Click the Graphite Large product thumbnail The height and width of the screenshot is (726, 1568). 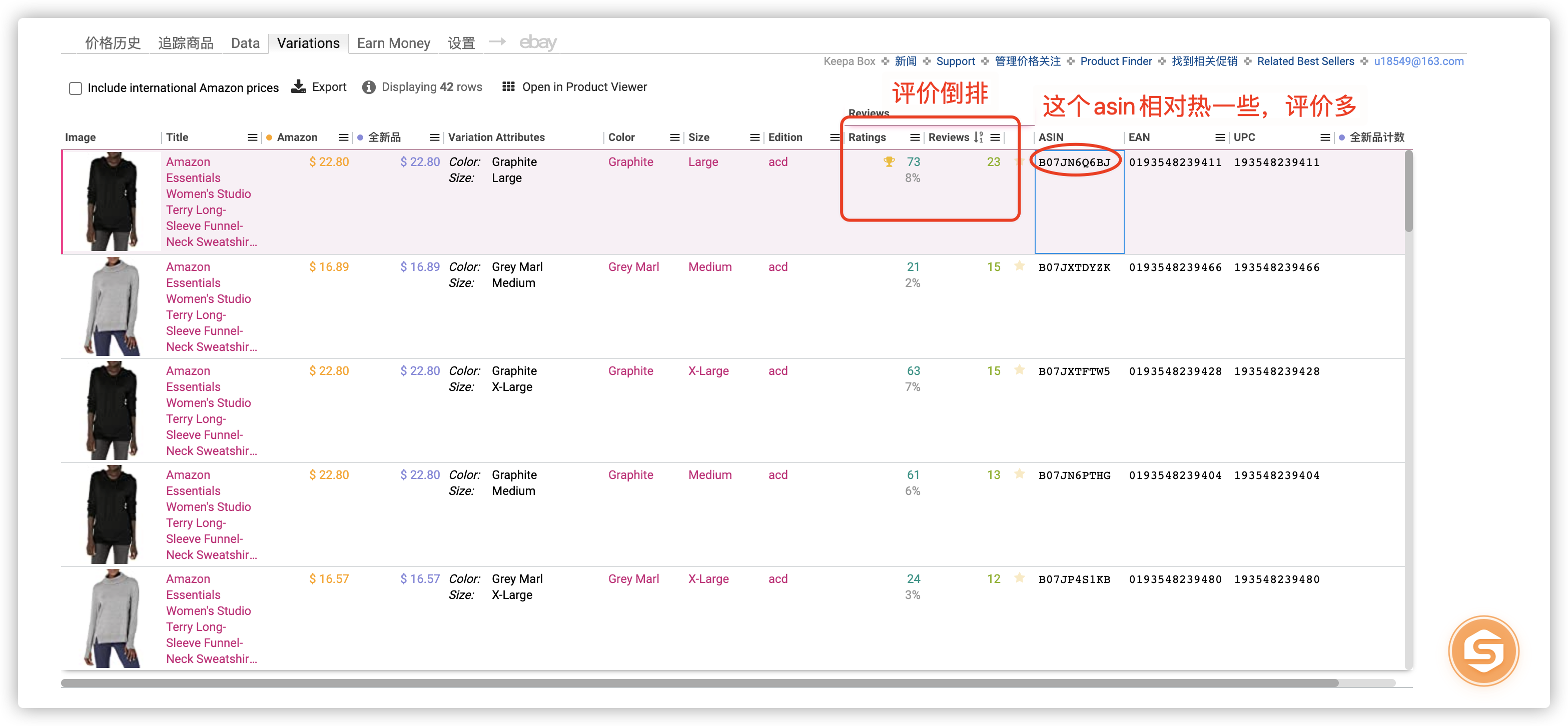pos(112,201)
